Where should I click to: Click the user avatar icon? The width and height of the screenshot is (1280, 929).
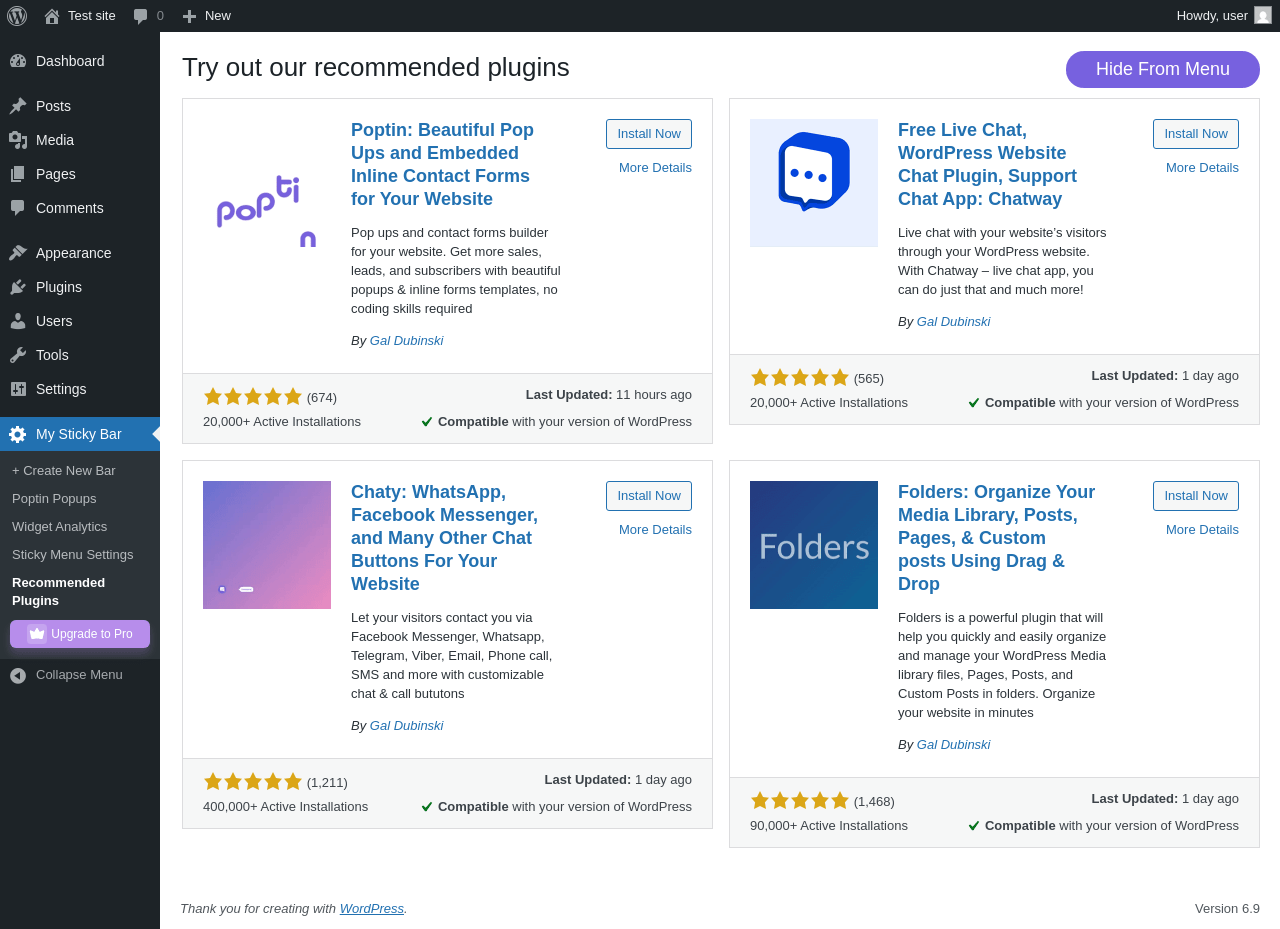1263,16
